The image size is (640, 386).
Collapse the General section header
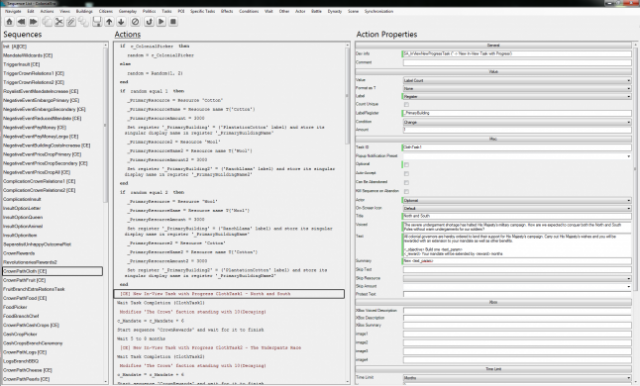pyautogui.click(x=493, y=45)
